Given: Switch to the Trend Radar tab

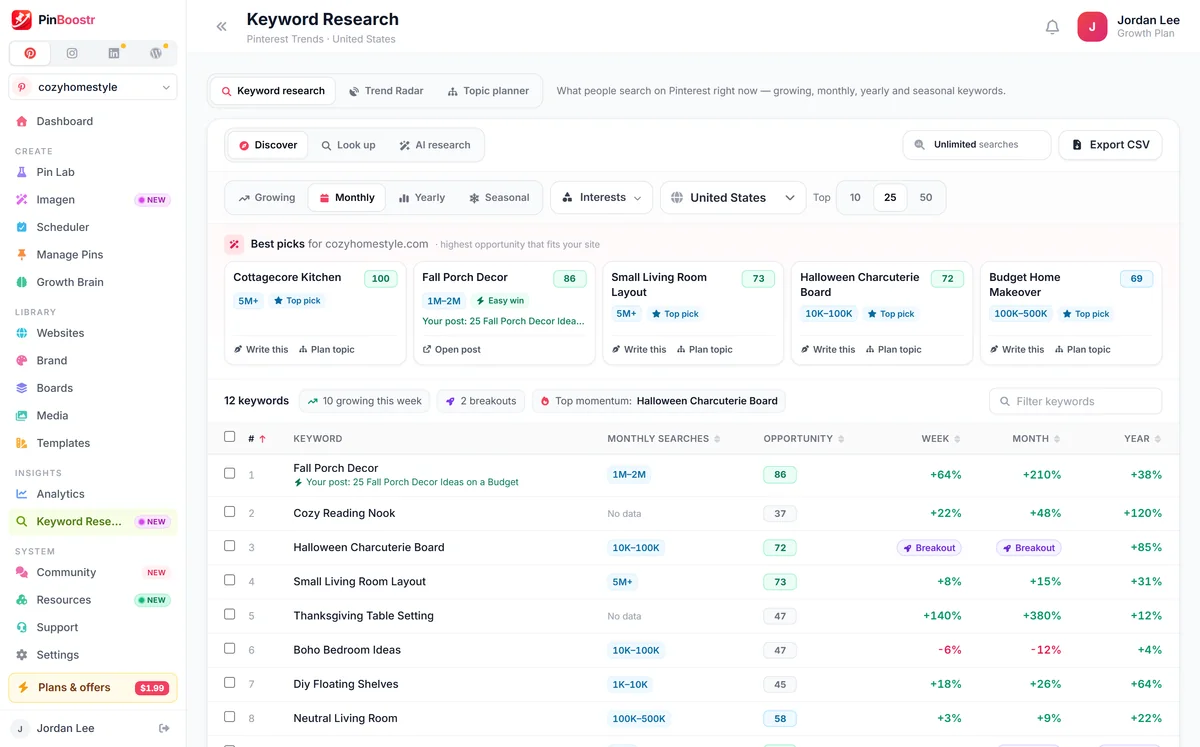Looking at the screenshot, I should pyautogui.click(x=386, y=91).
